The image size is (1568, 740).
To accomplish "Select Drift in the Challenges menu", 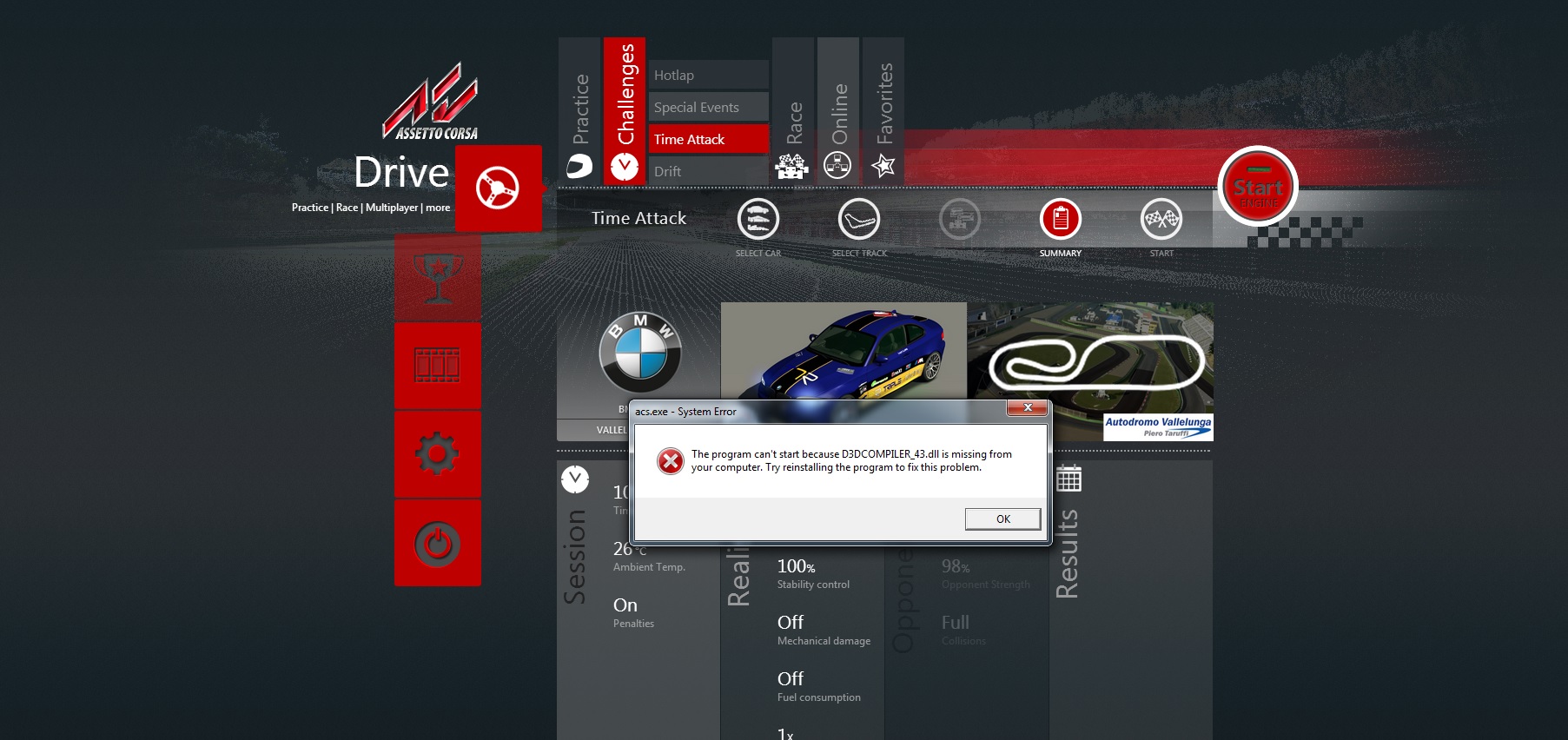I will (x=709, y=172).
